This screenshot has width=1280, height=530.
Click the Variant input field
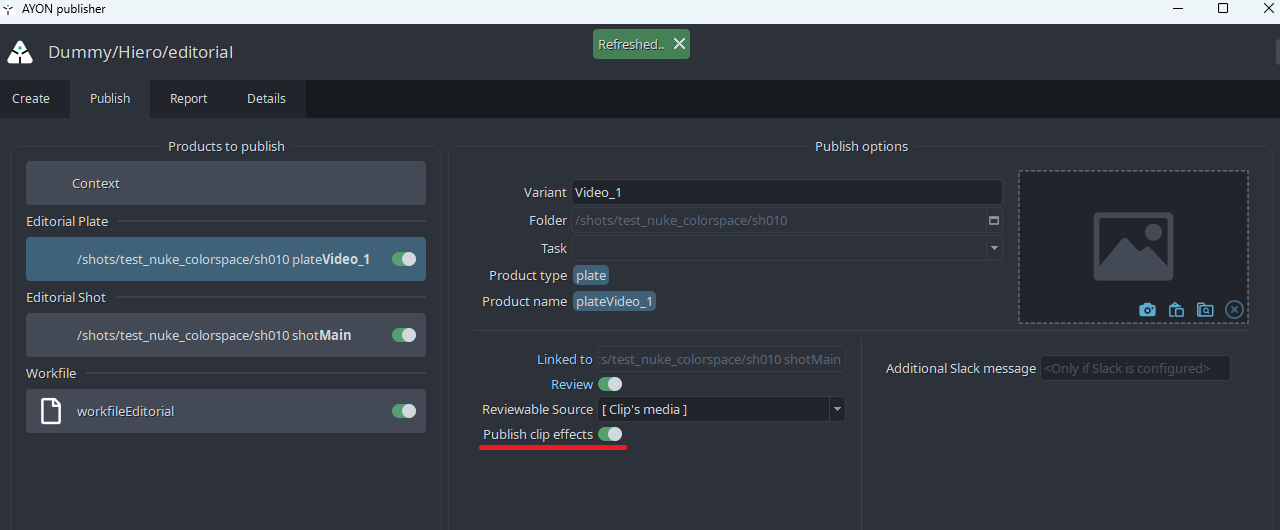pos(786,192)
